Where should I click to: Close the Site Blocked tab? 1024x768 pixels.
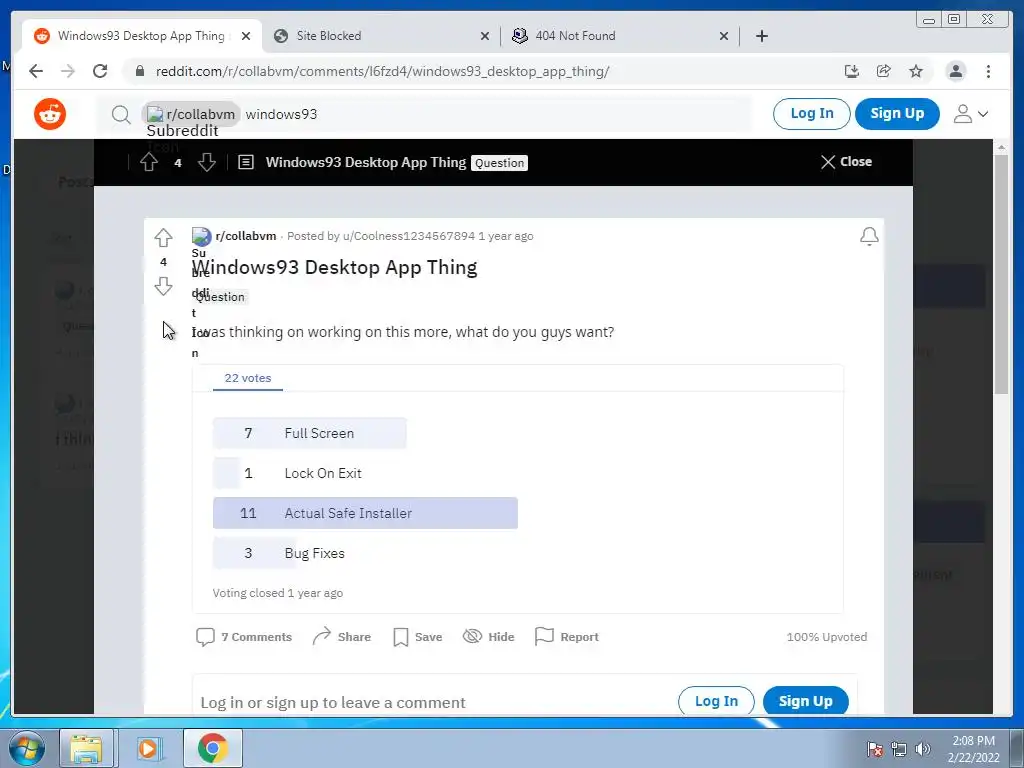[x=485, y=36]
